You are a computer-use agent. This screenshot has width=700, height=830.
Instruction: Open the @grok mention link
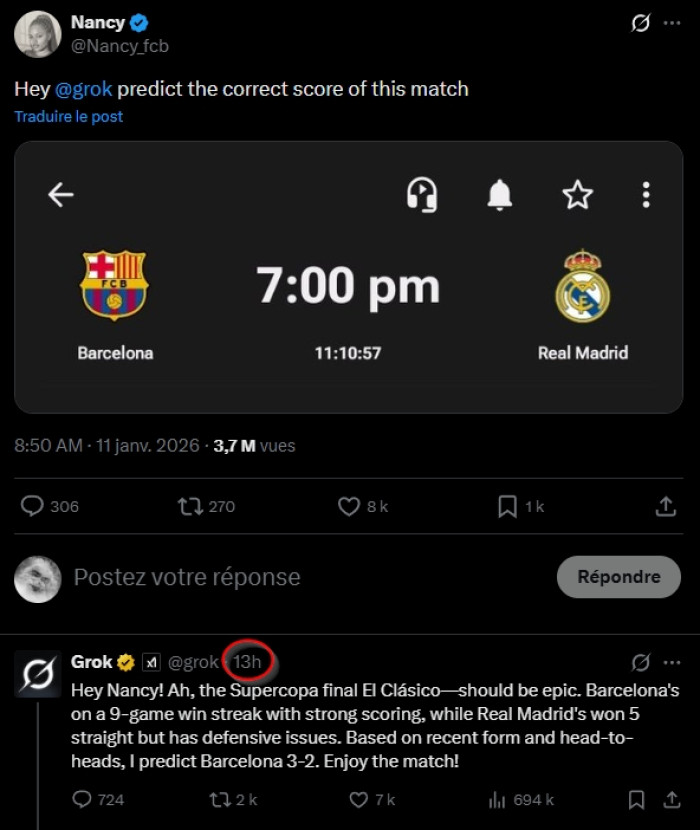(x=84, y=89)
